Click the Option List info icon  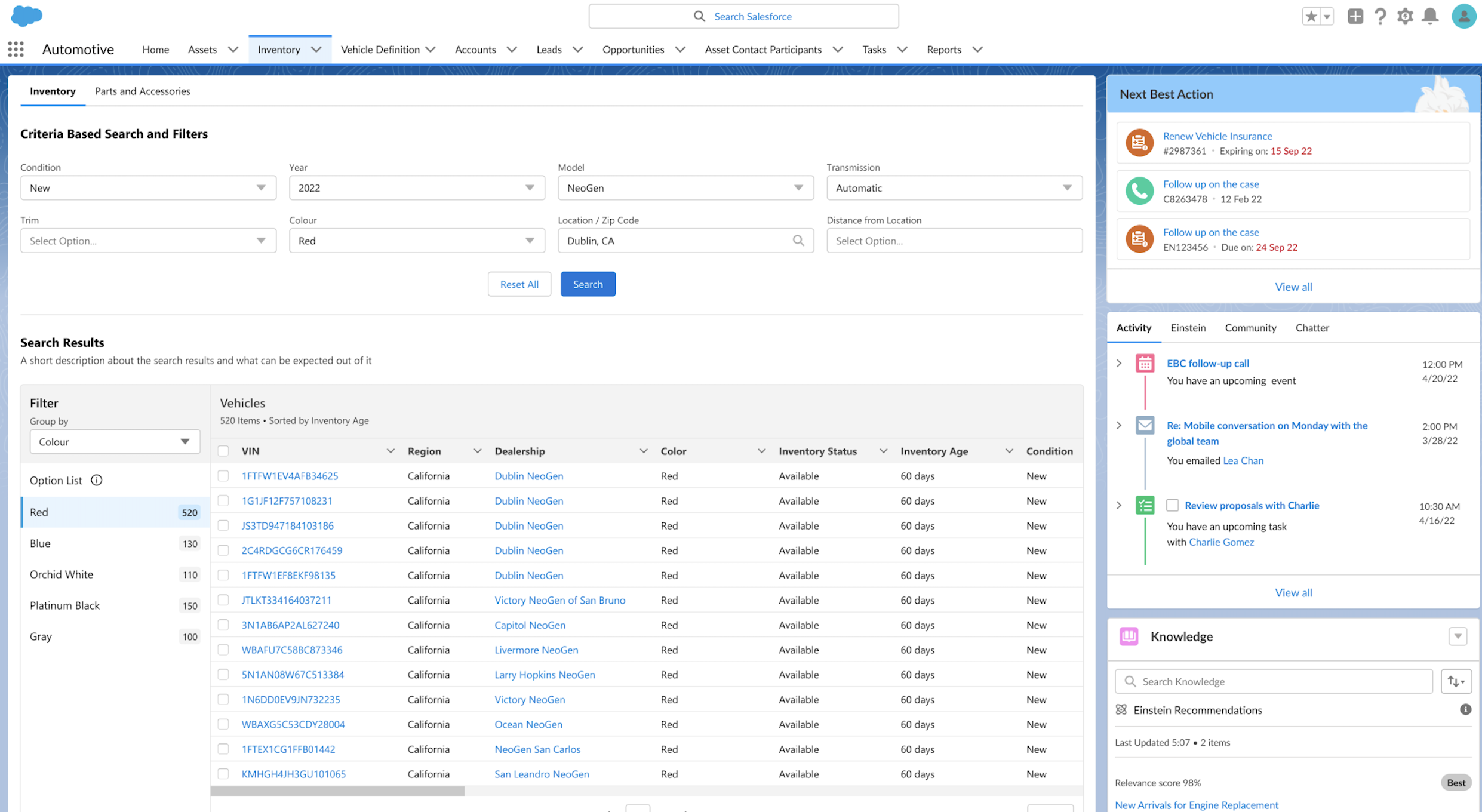click(x=97, y=480)
